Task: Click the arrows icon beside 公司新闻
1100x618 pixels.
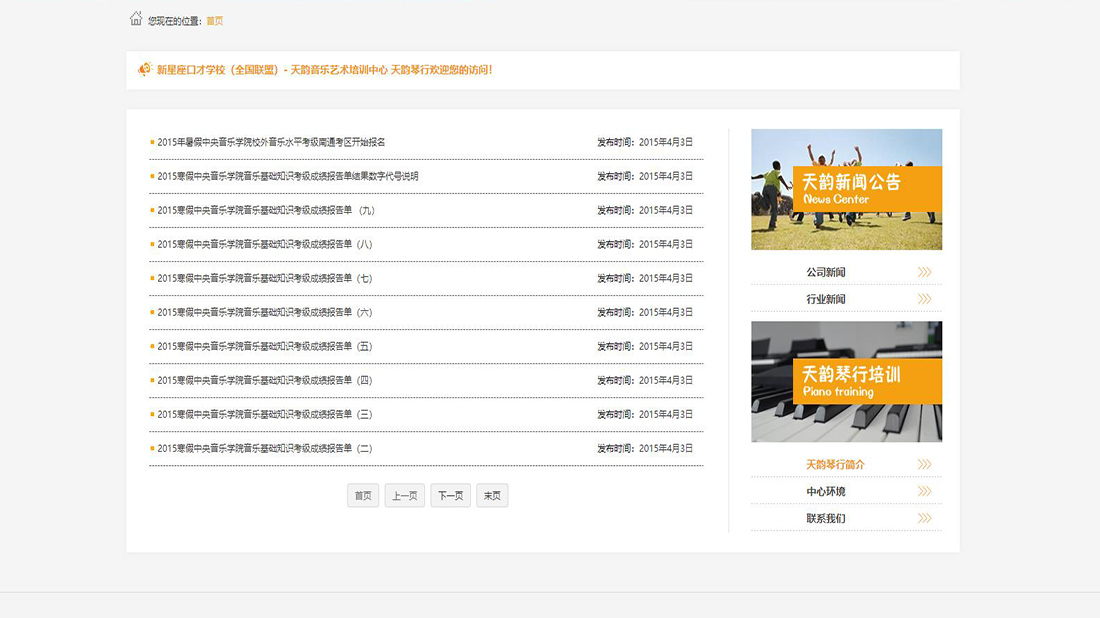Action: coord(924,272)
